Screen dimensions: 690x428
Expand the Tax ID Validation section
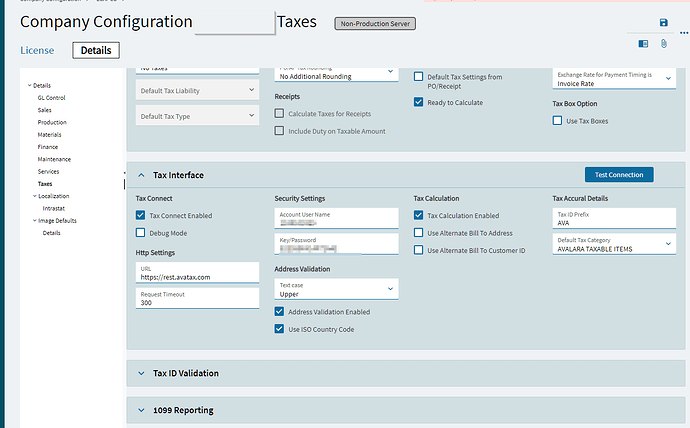141,373
